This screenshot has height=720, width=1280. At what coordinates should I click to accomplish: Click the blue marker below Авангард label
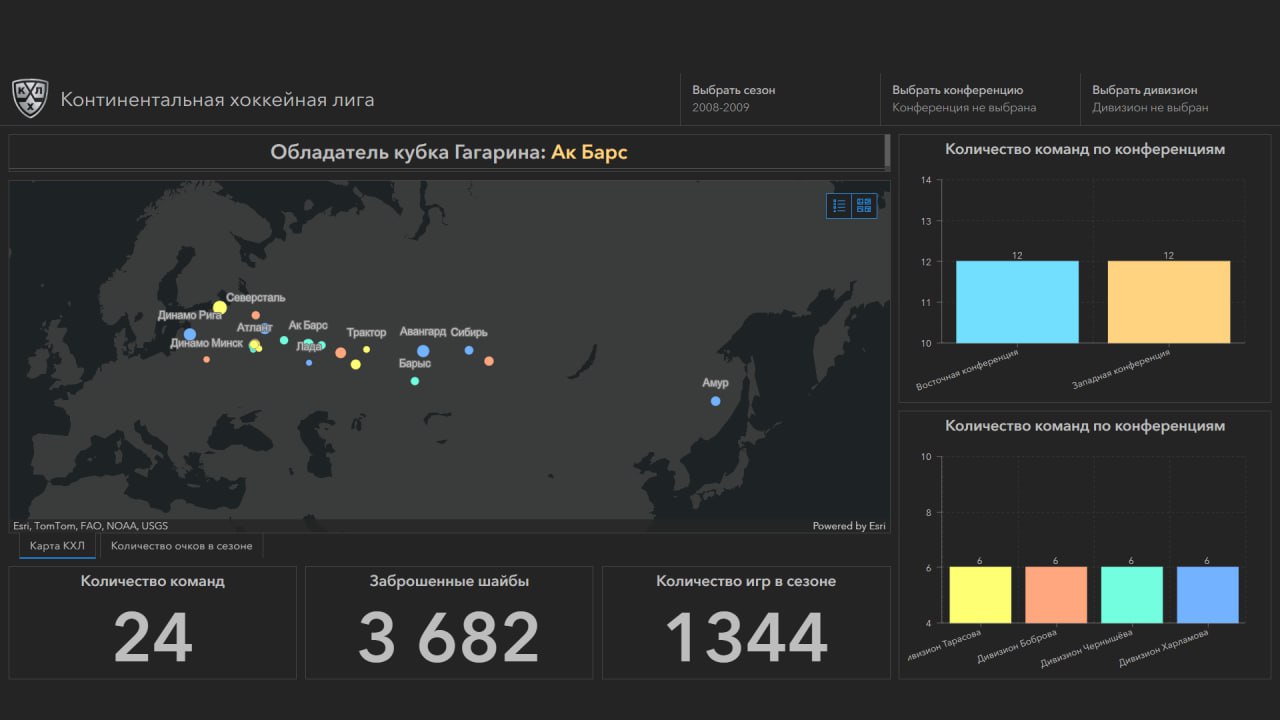423,351
